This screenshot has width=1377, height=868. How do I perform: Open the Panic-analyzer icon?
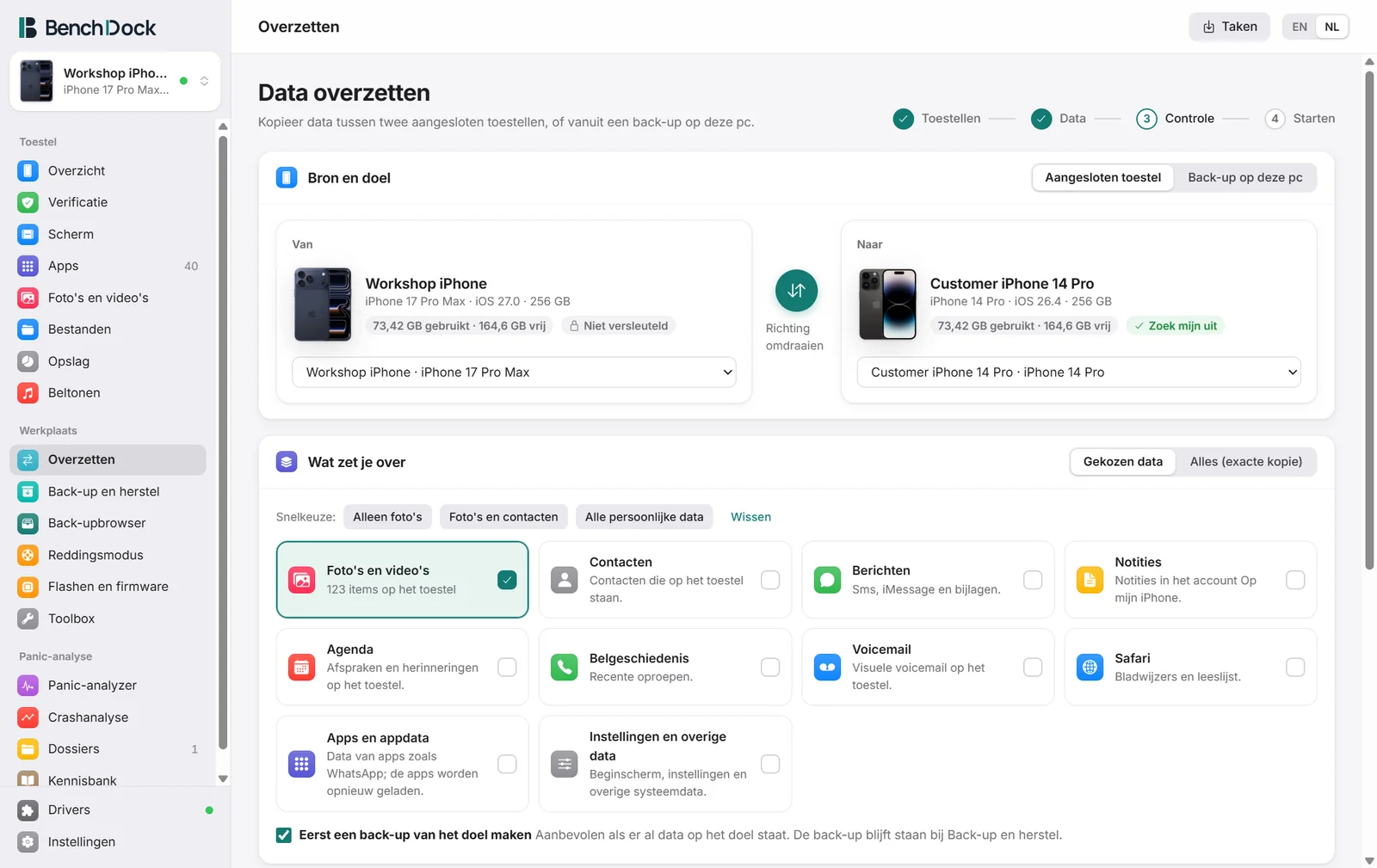click(28, 686)
